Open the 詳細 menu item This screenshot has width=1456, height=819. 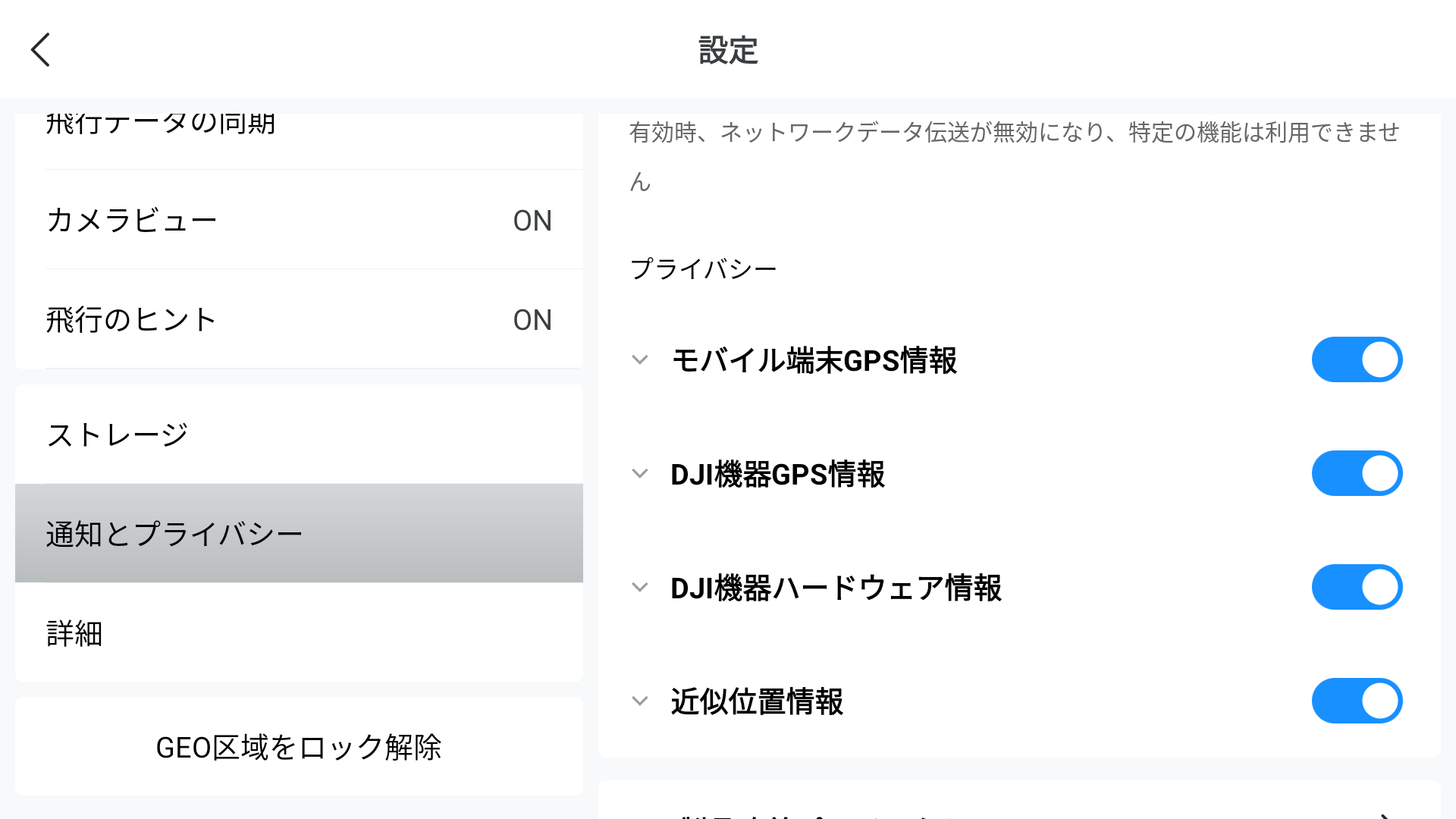pyautogui.click(x=299, y=633)
